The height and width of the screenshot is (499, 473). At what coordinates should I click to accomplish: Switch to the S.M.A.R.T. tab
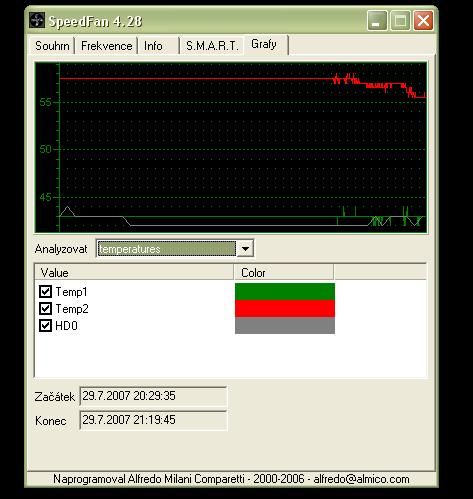[x=212, y=46]
